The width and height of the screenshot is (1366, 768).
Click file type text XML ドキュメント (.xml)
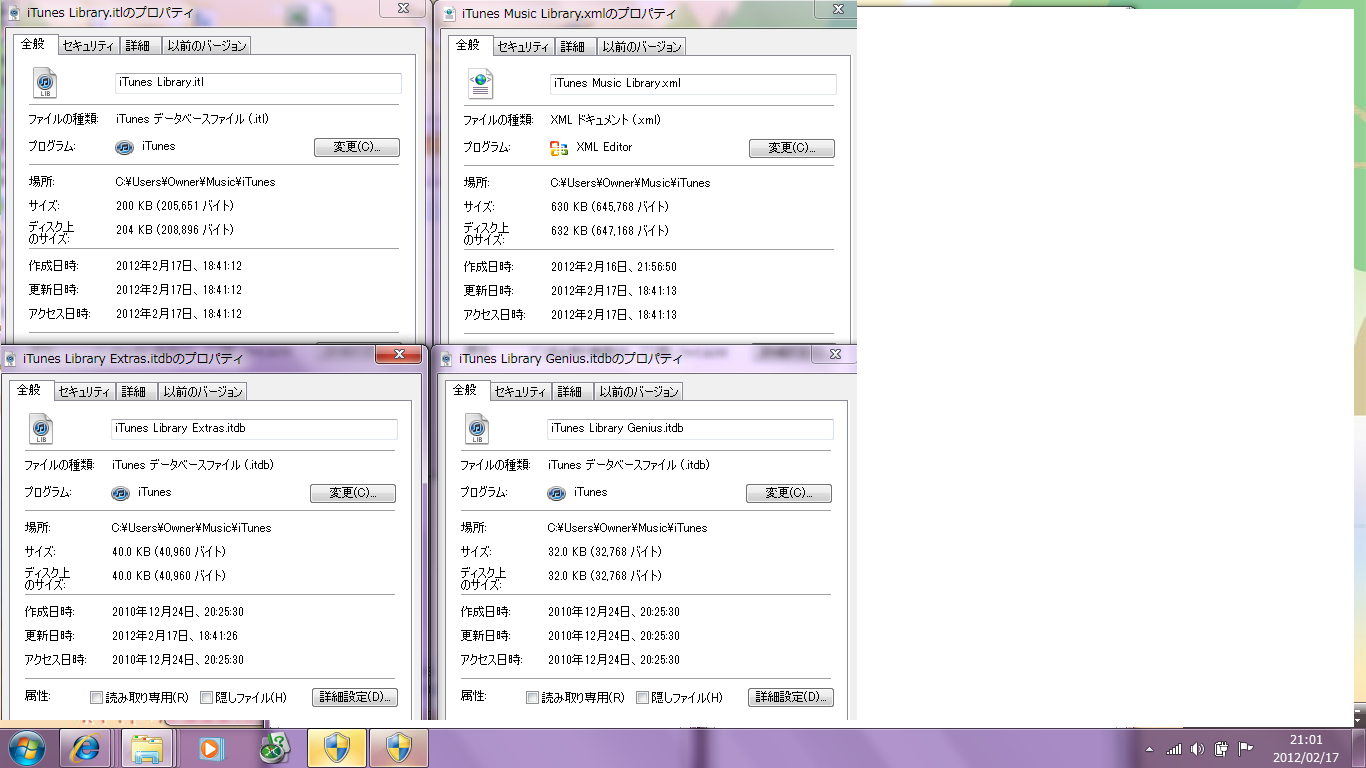pyautogui.click(x=606, y=120)
